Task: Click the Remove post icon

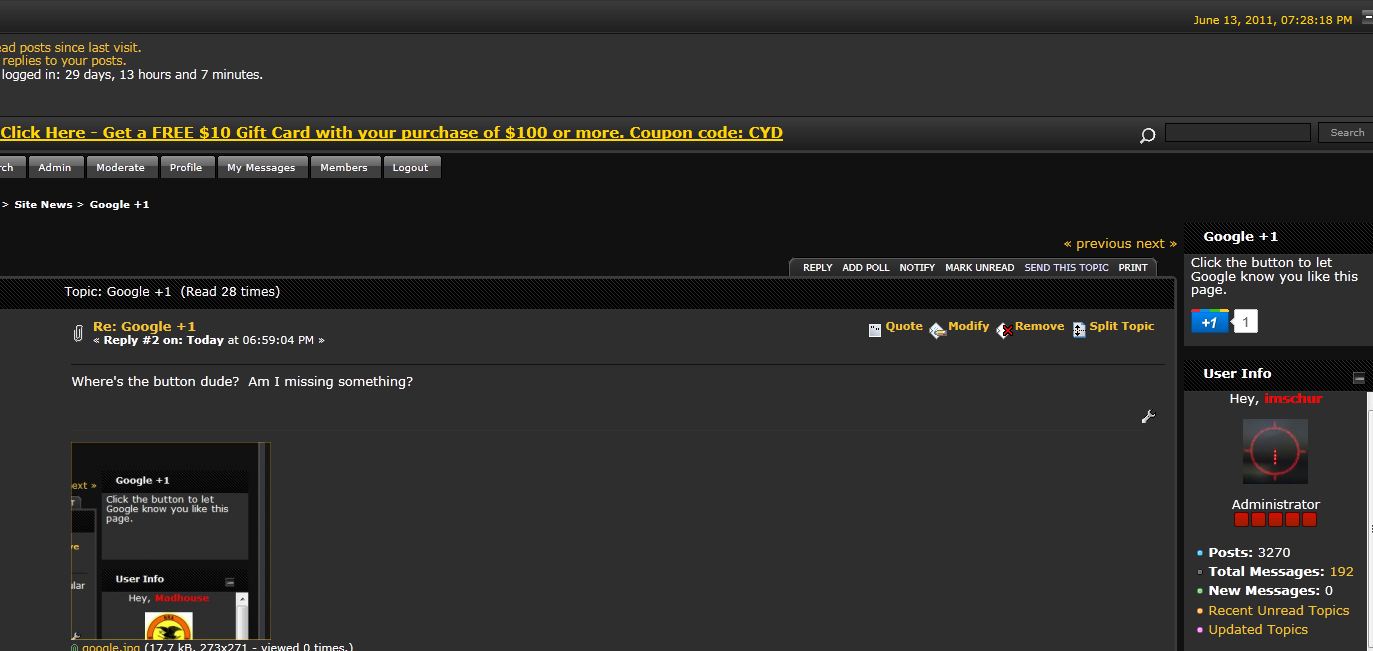Action: [x=1004, y=330]
